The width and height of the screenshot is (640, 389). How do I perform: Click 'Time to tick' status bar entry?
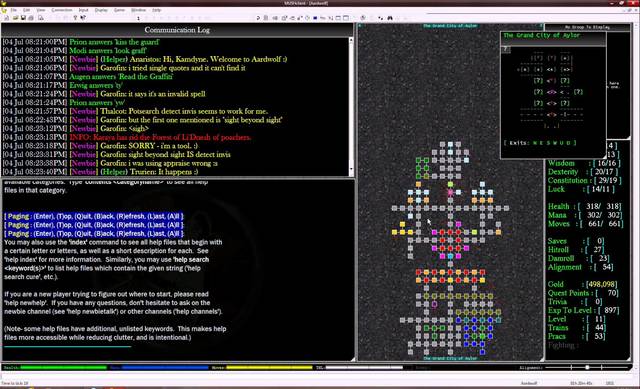coord(15,383)
